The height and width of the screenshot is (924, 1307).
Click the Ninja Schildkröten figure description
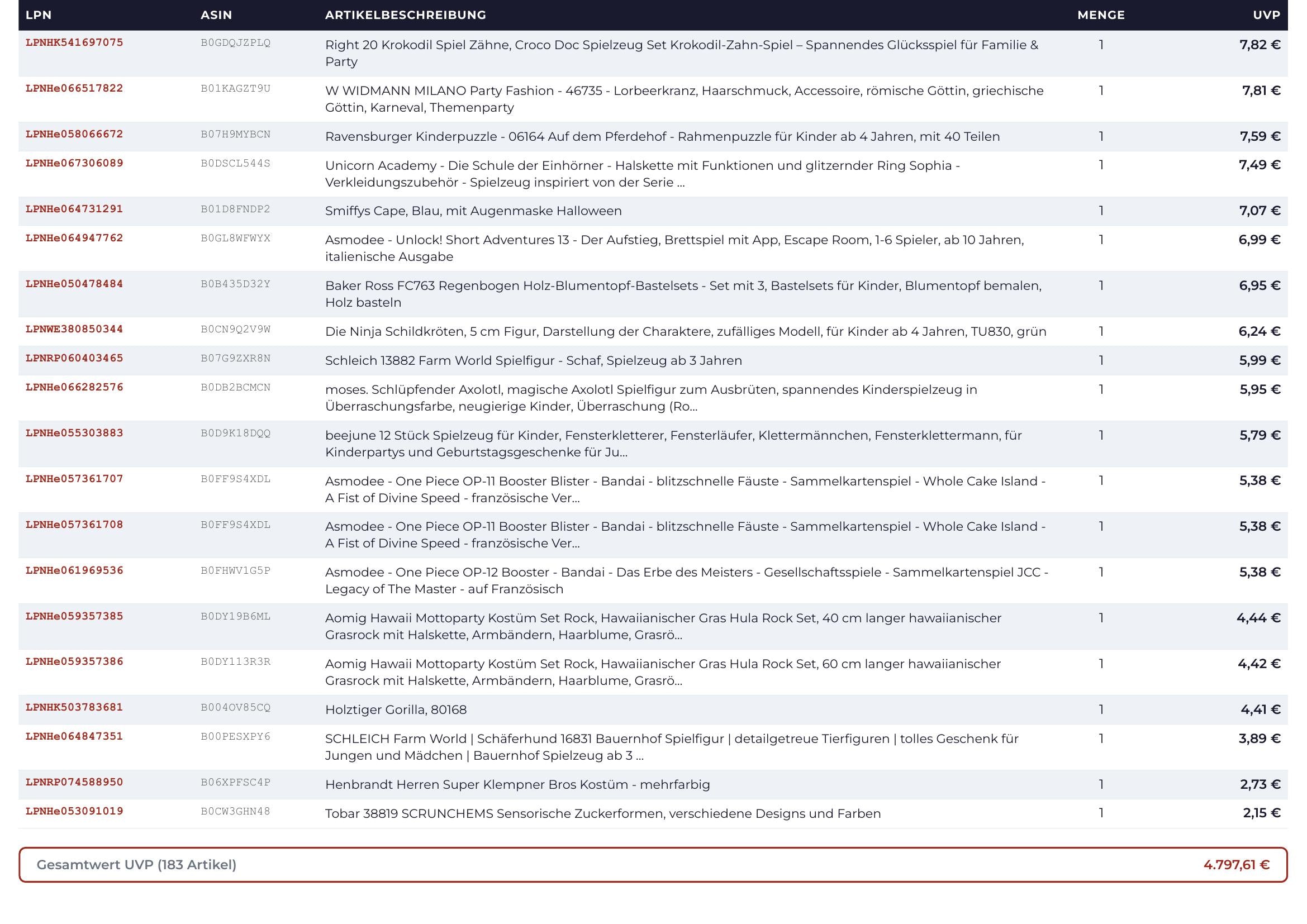pyautogui.click(x=686, y=332)
